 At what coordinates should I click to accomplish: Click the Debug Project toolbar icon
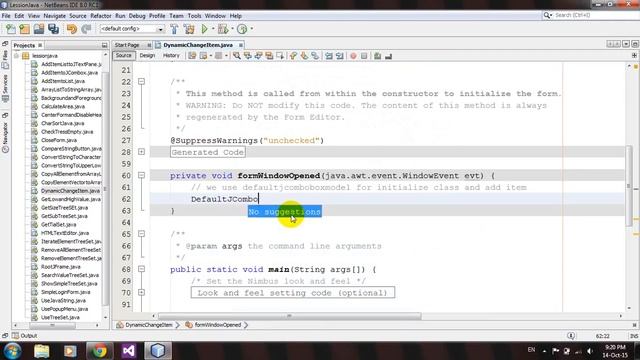tap(223, 29)
